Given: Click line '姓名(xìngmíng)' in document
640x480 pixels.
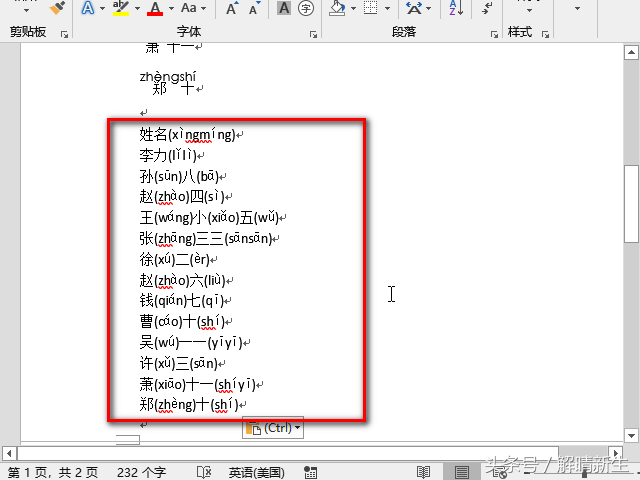Looking at the screenshot, I should [x=188, y=134].
